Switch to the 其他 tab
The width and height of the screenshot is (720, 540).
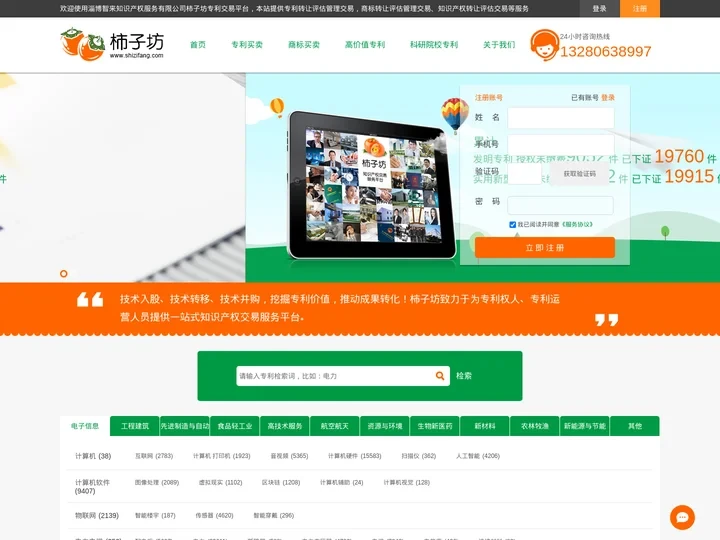pos(635,426)
